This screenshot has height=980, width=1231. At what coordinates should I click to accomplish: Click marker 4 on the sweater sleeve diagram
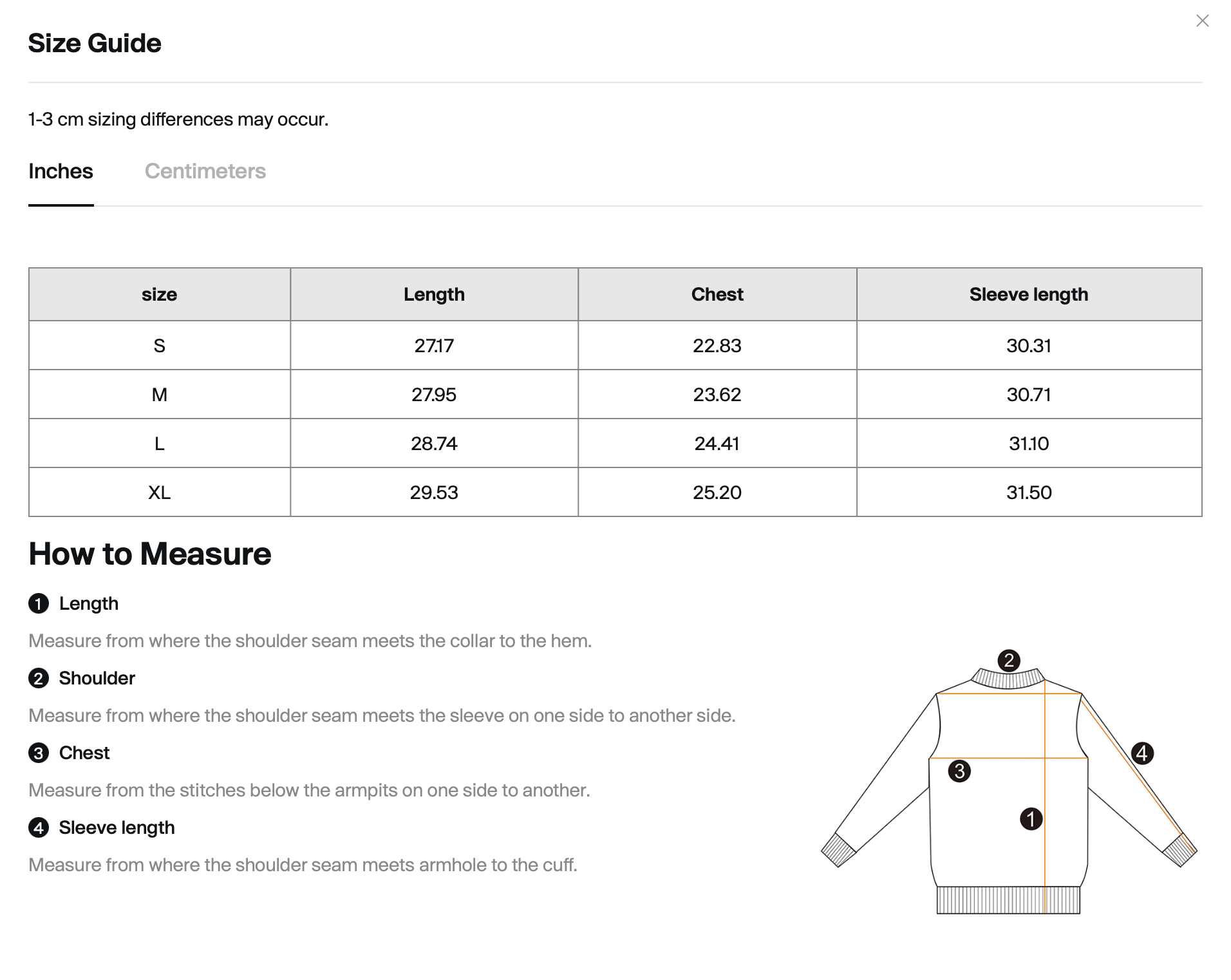pyautogui.click(x=1142, y=753)
